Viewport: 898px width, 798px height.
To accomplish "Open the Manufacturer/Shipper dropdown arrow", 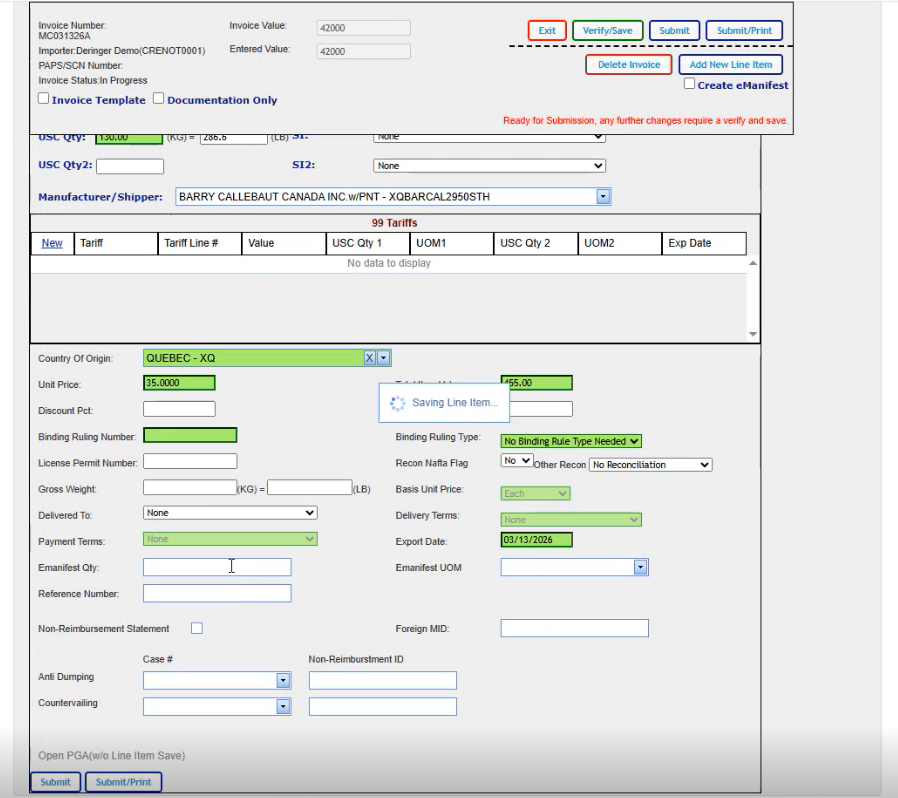I will [x=603, y=197].
